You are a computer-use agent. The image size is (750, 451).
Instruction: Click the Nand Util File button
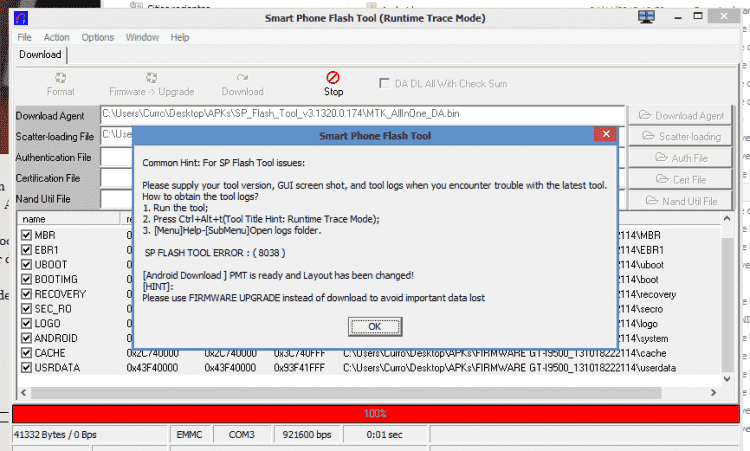(680, 201)
